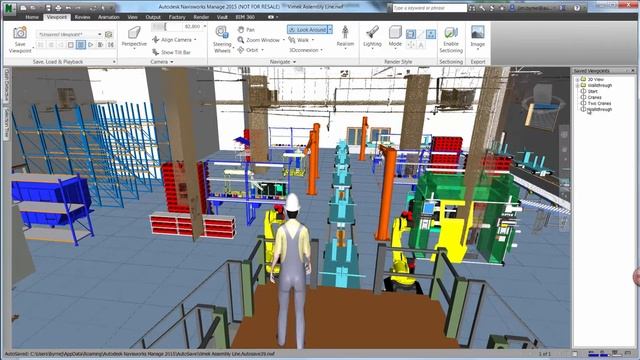The width and height of the screenshot is (640, 360).
Task: Open the Factory ribbon tab
Action: point(177,17)
